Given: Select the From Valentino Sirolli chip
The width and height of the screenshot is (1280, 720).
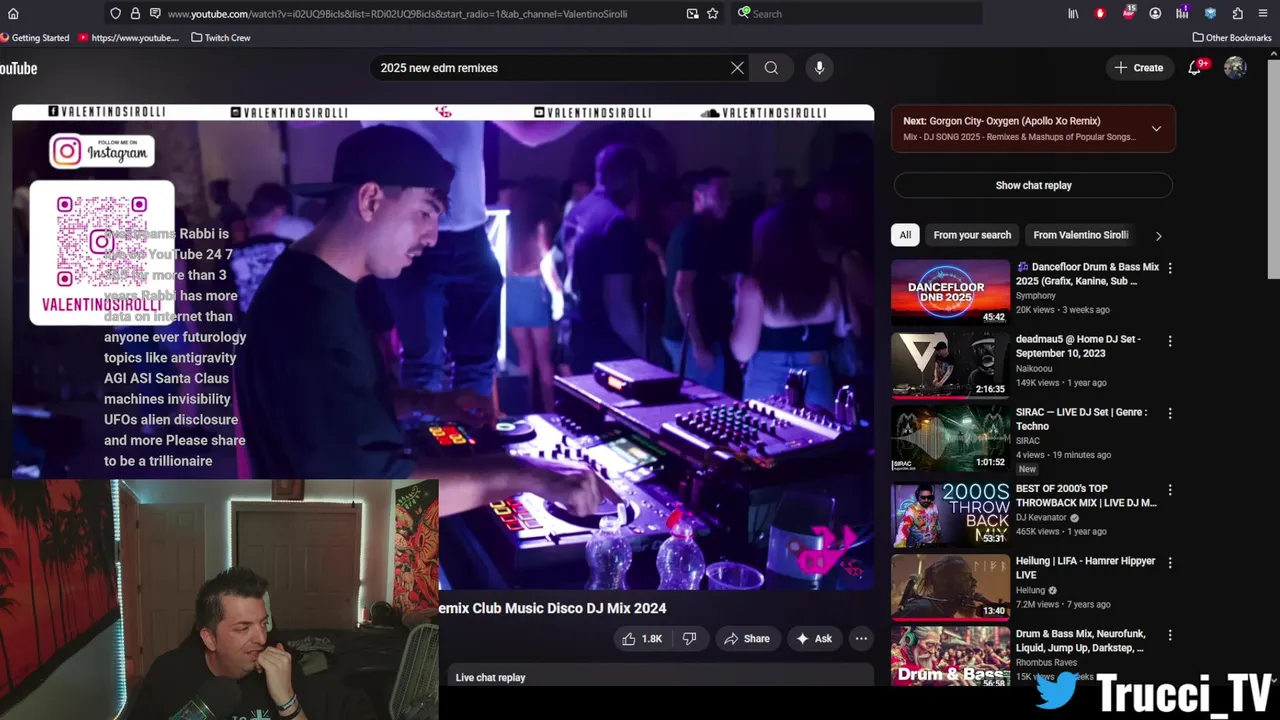Looking at the screenshot, I should click(x=1080, y=235).
